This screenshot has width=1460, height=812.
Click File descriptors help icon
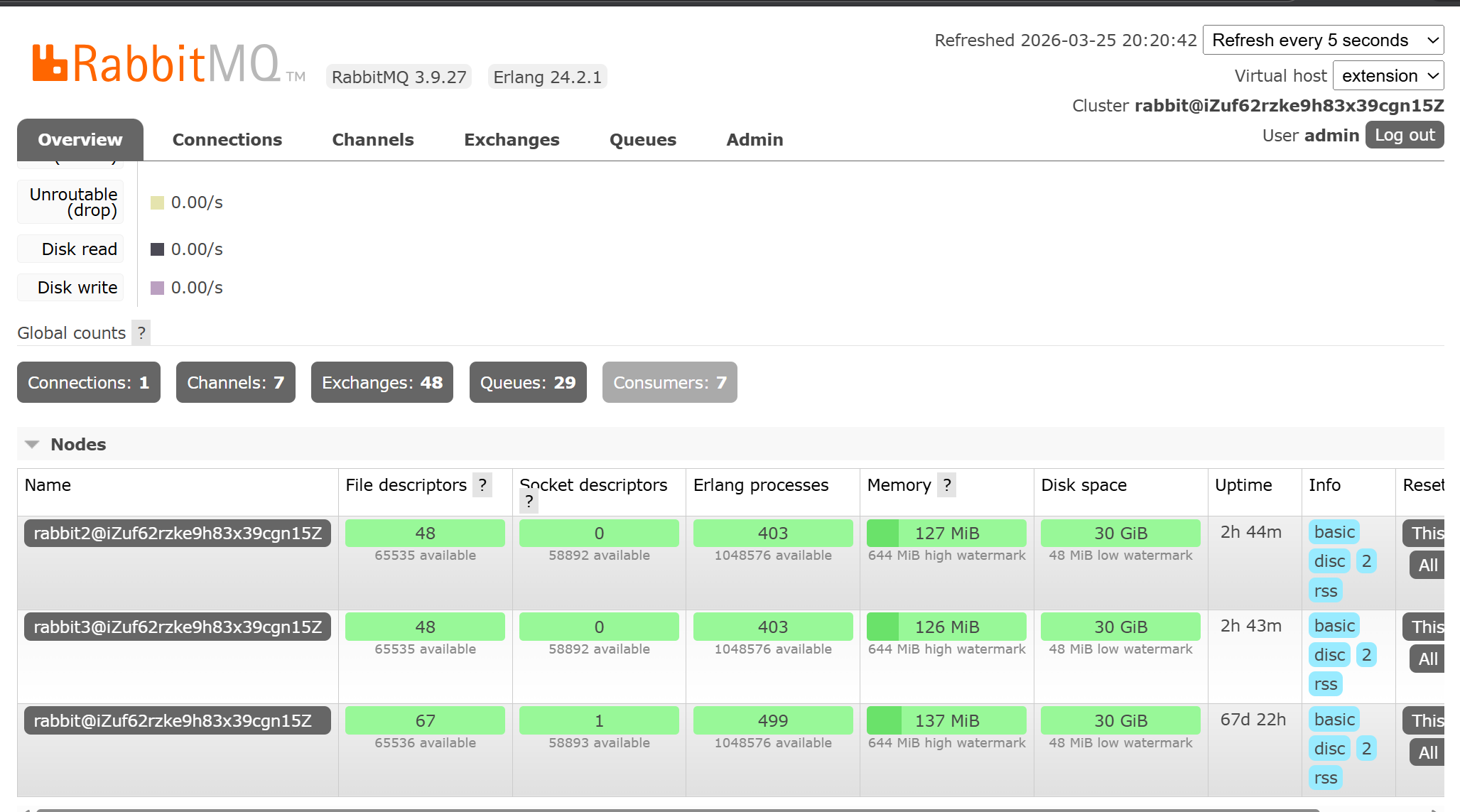click(x=482, y=485)
